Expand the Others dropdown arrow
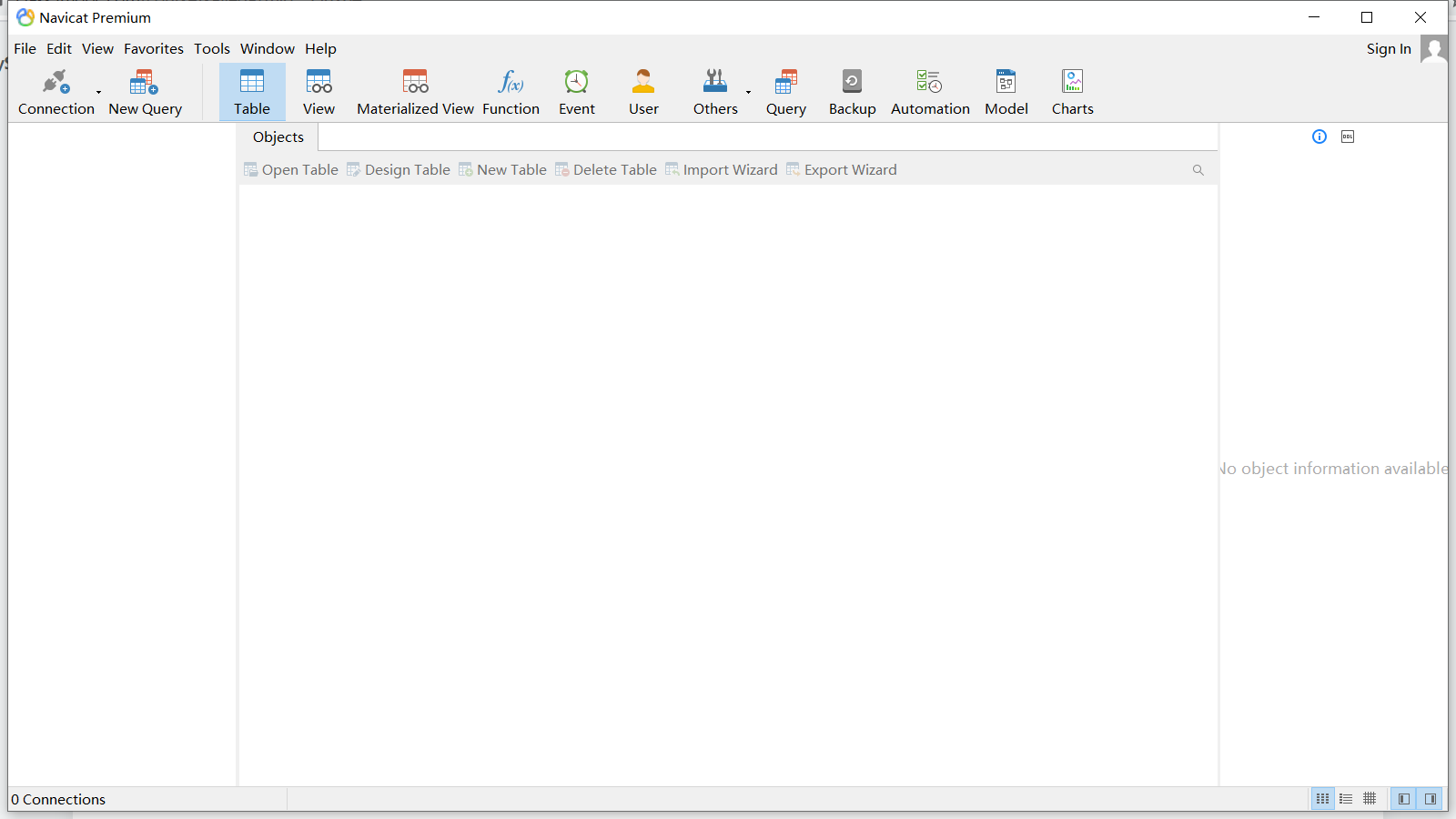 point(749,92)
